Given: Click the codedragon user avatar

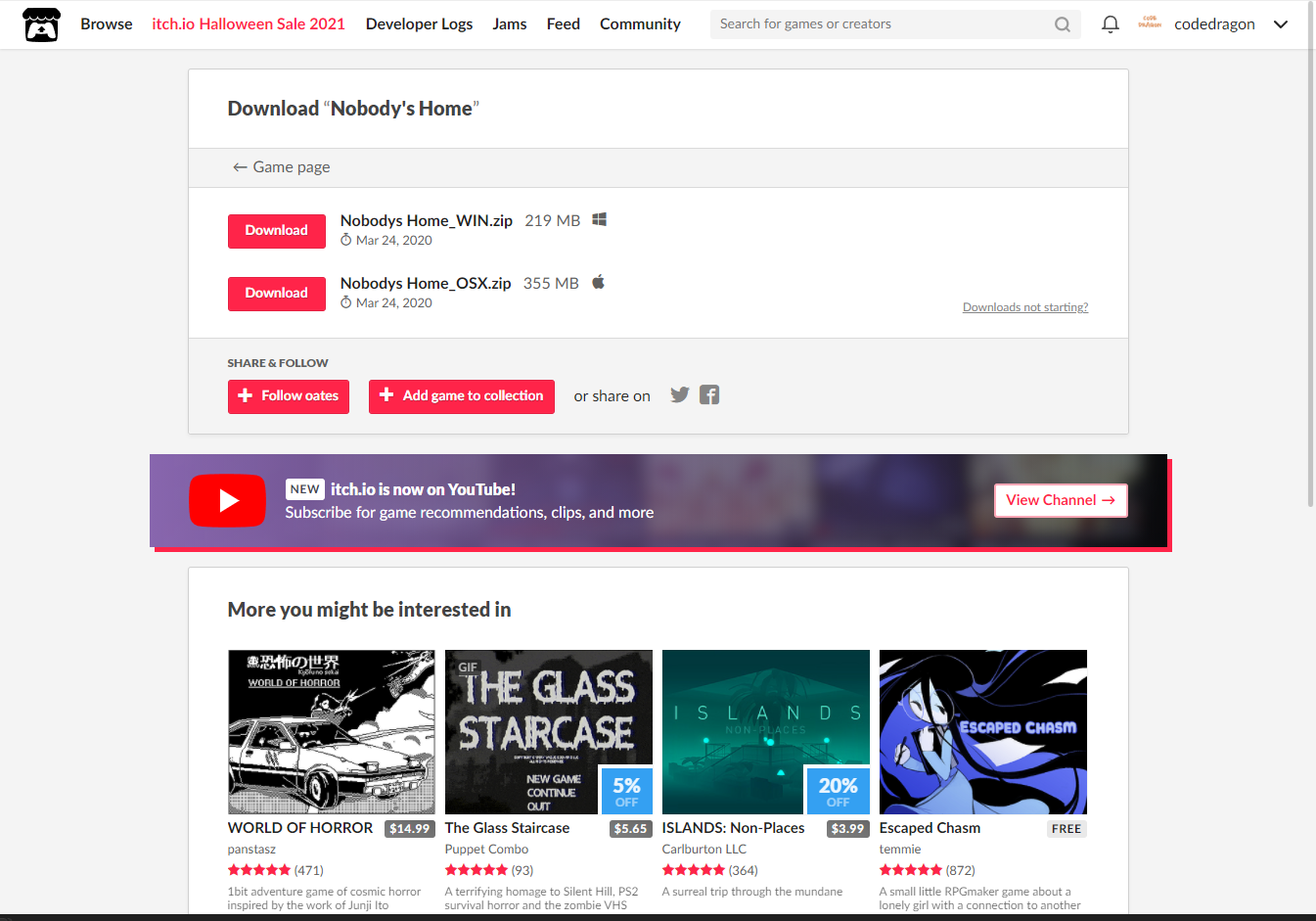Looking at the screenshot, I should tap(1150, 23).
